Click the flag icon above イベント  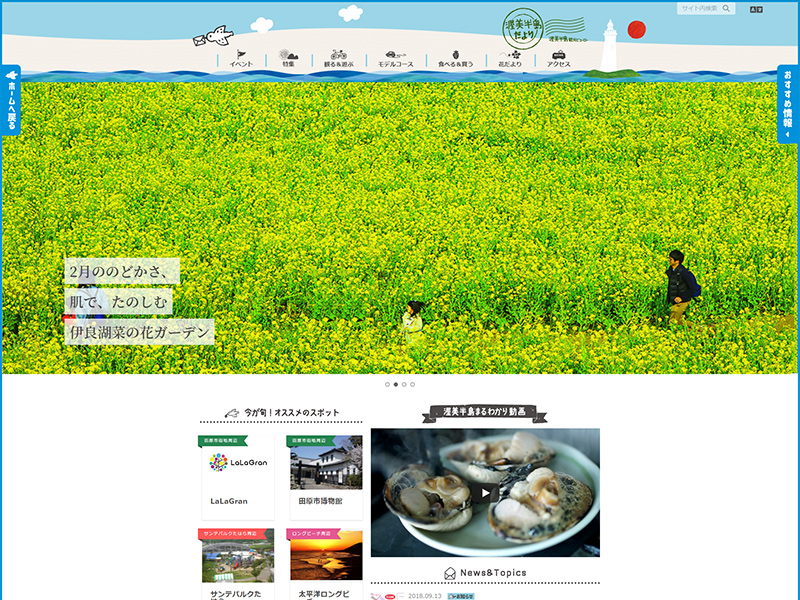(x=241, y=54)
